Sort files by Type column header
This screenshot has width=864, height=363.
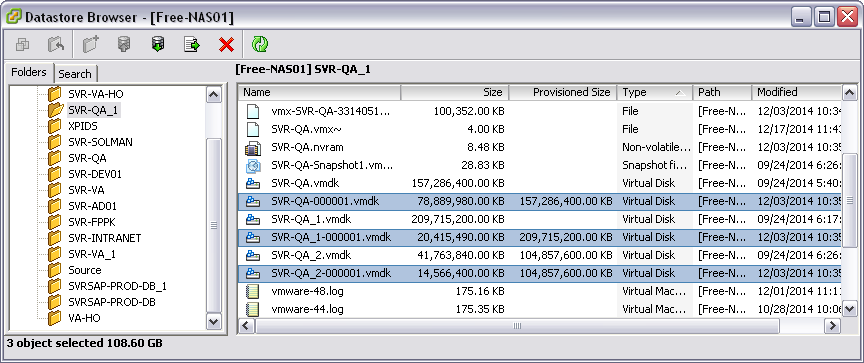click(655, 93)
